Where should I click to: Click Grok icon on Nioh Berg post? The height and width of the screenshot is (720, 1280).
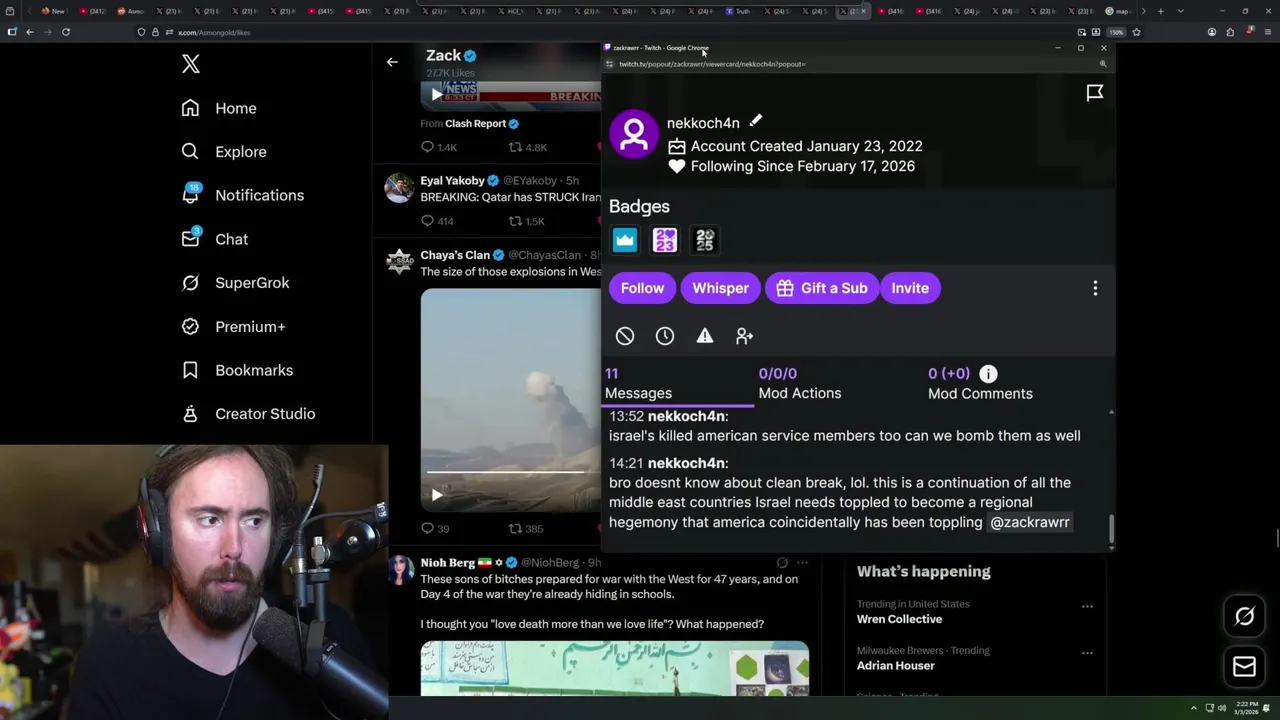[782, 563]
